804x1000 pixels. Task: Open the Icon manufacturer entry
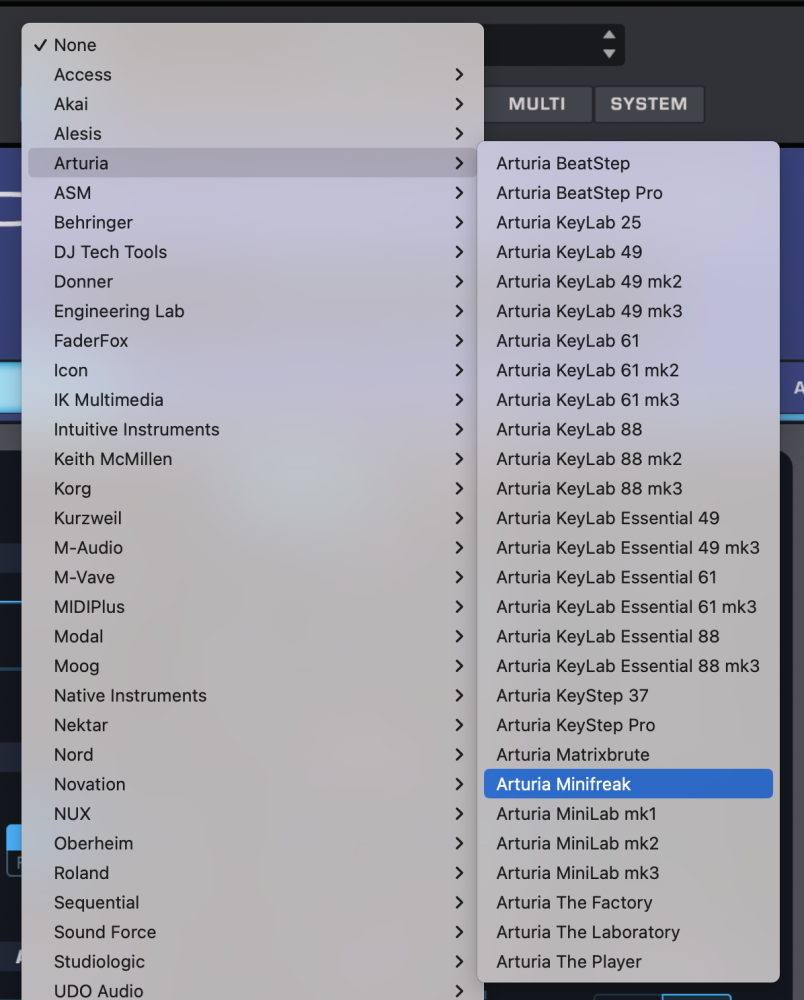pos(252,370)
